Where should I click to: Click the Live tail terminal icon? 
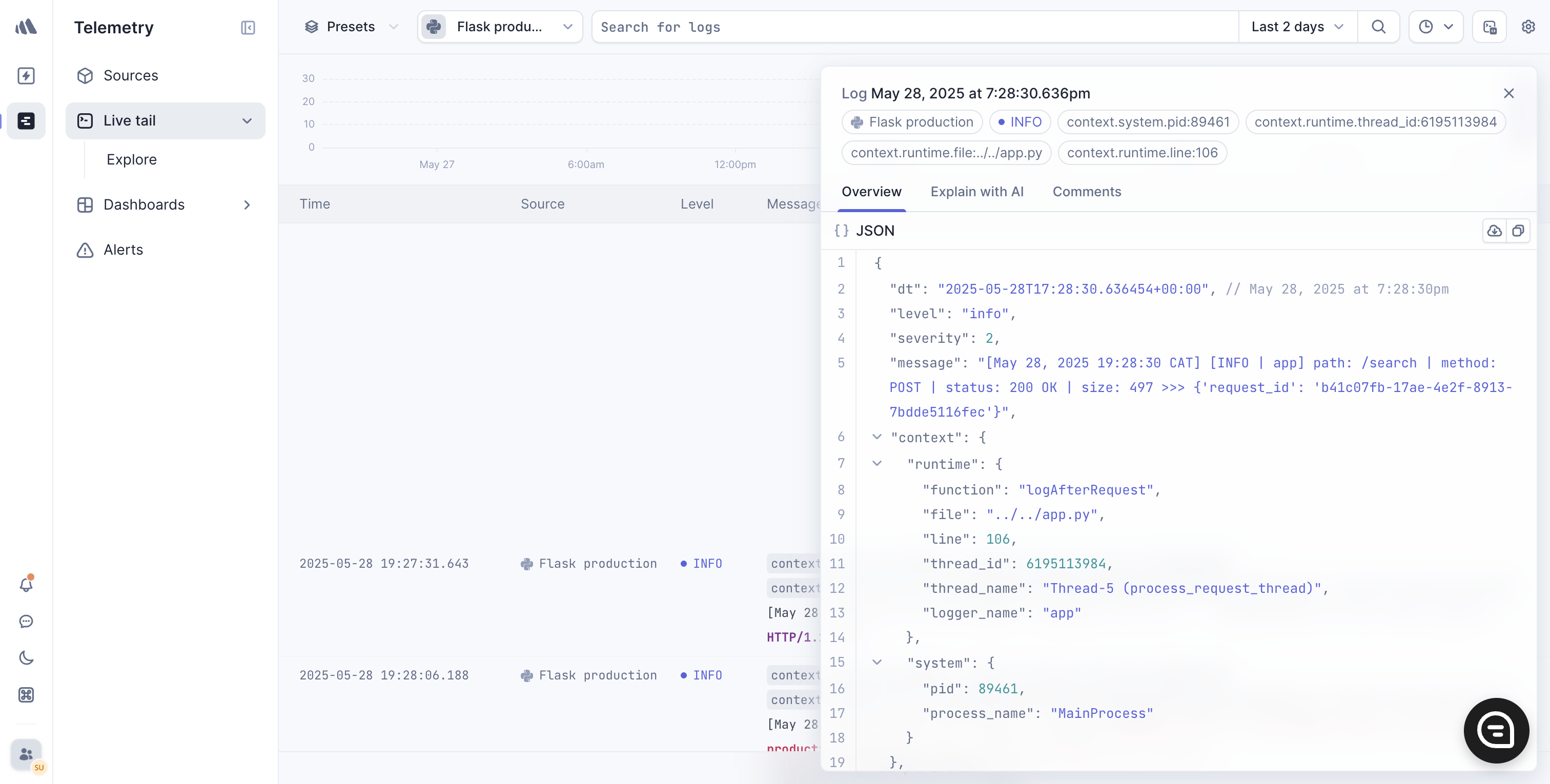pos(85,121)
